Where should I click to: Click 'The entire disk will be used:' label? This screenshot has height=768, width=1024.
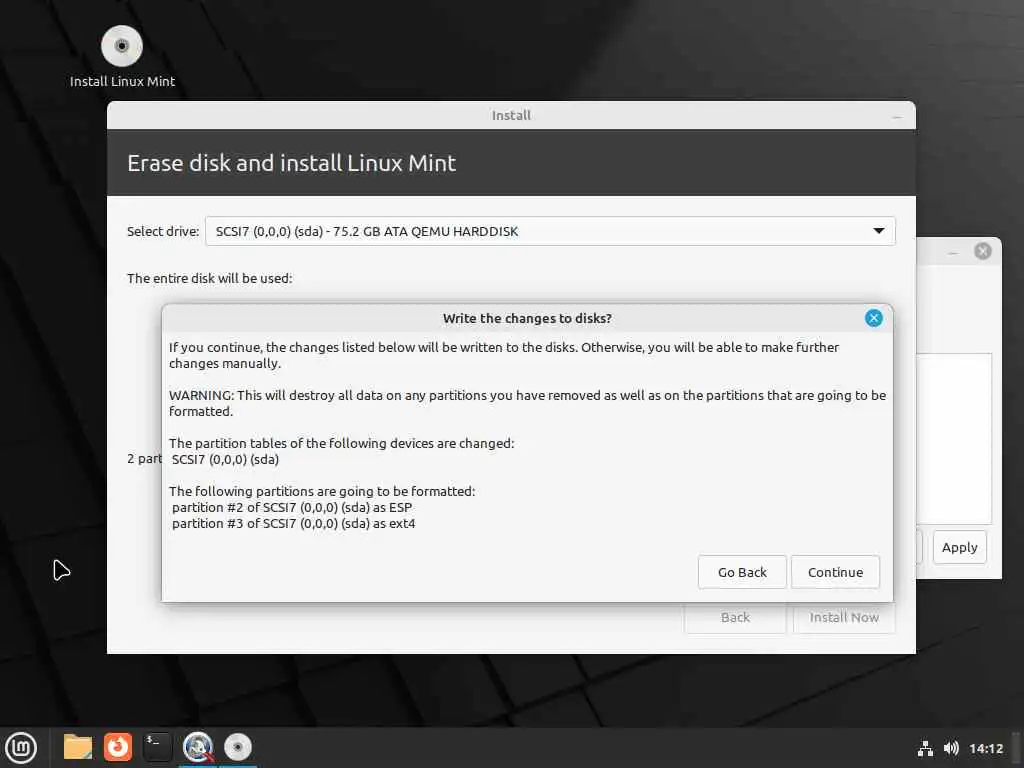coord(210,278)
